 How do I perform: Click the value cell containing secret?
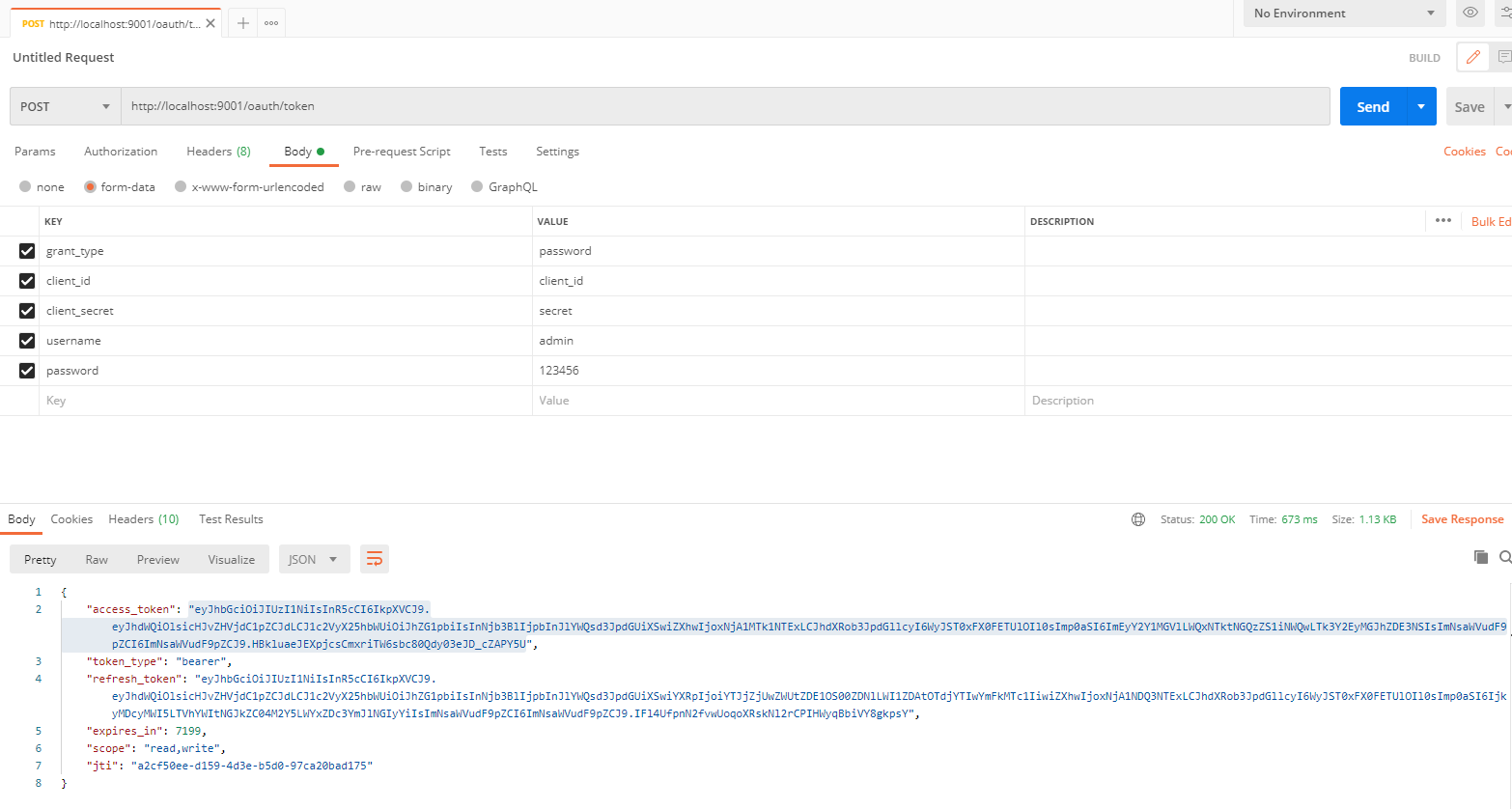(x=778, y=311)
